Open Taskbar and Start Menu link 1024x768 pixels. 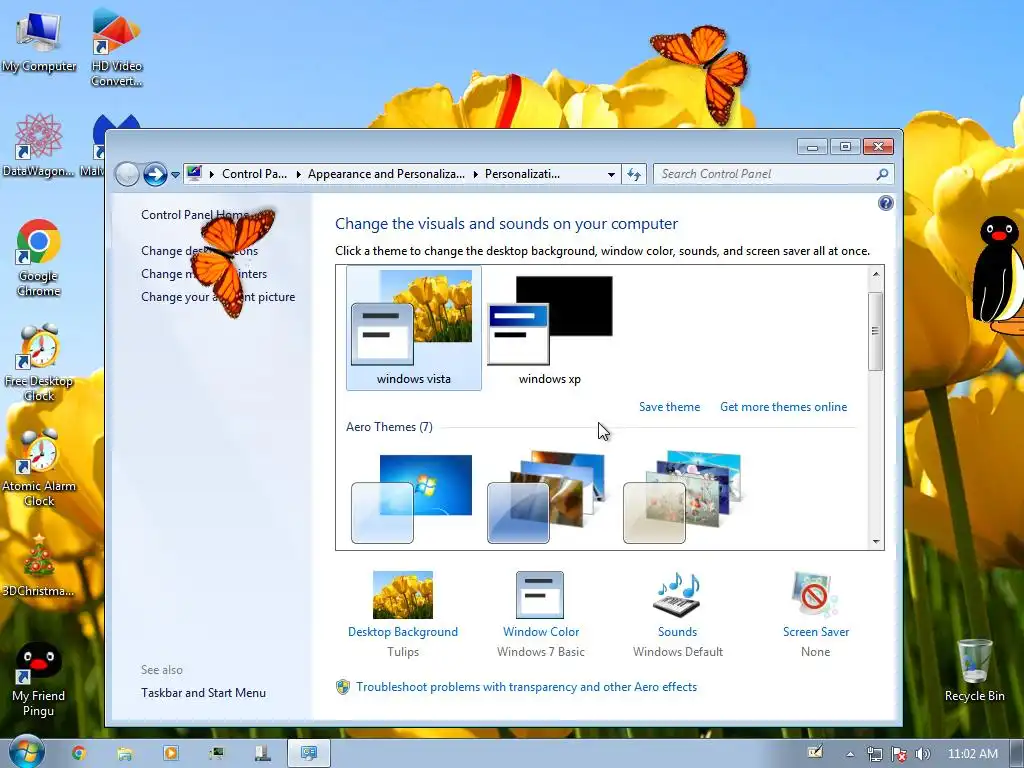pyautogui.click(x=203, y=693)
